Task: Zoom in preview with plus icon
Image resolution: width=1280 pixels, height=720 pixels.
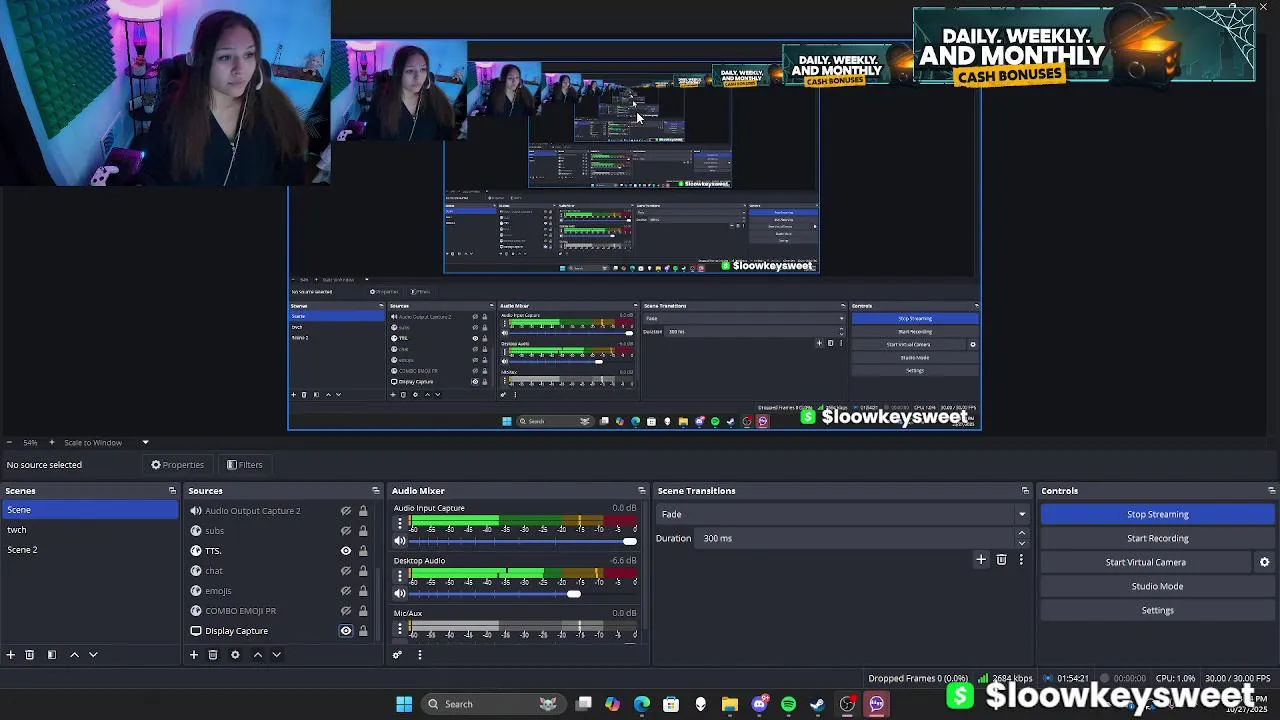Action: (52, 442)
